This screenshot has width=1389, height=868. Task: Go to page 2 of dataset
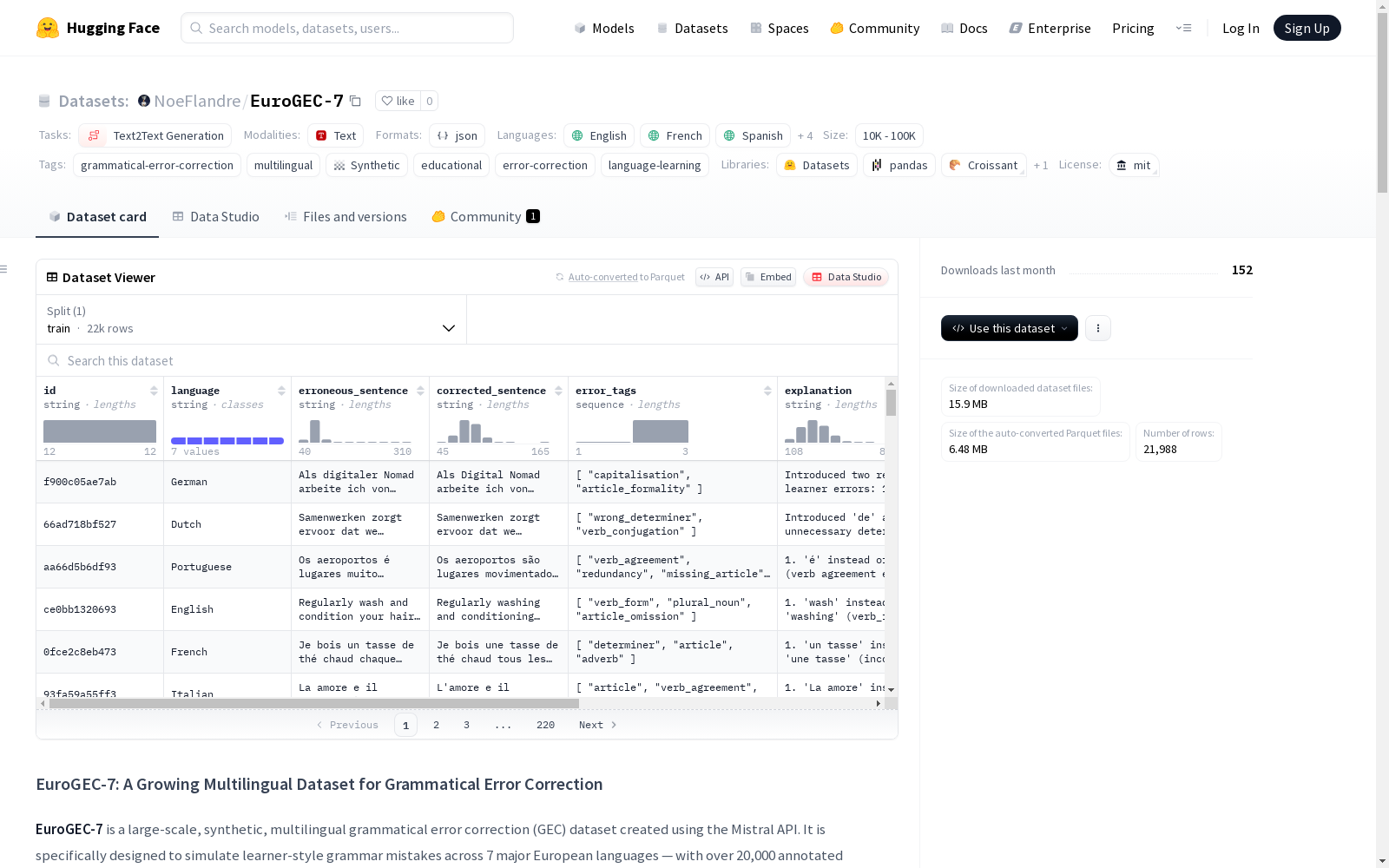436,725
